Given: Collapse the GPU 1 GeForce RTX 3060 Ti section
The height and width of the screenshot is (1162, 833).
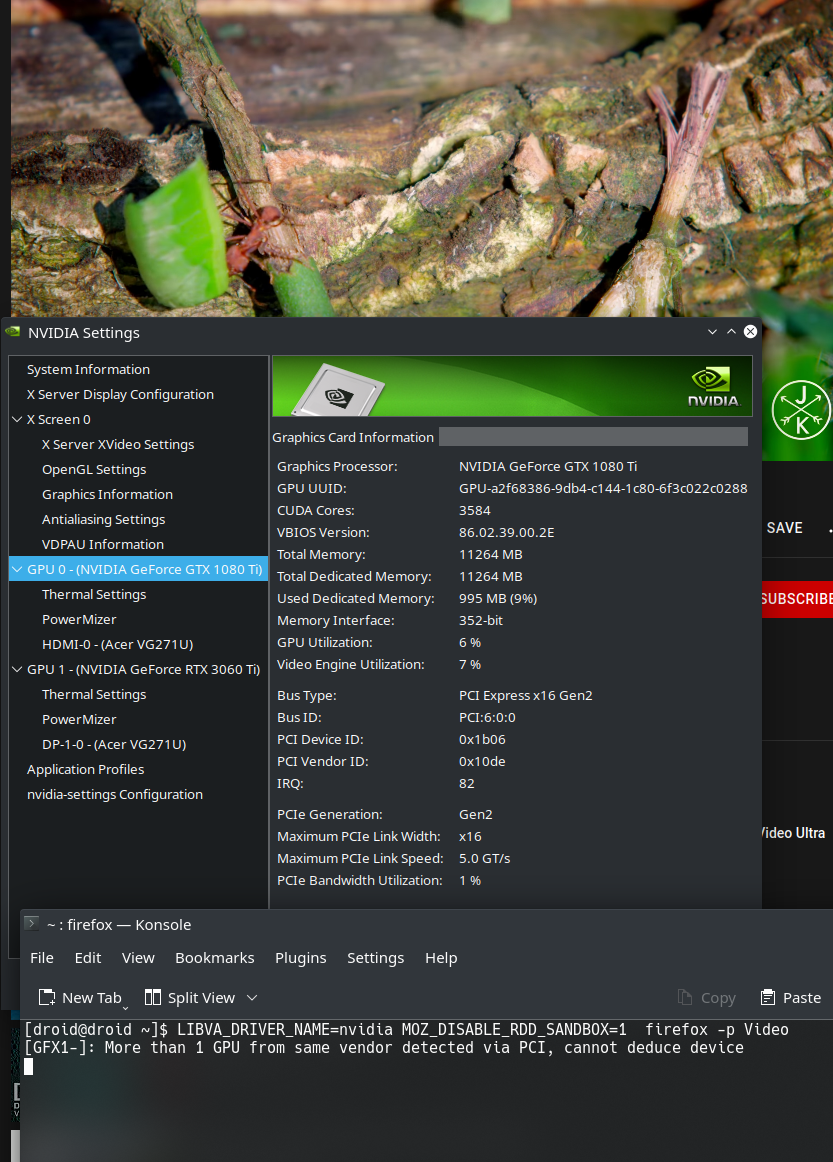Looking at the screenshot, I should [16, 669].
